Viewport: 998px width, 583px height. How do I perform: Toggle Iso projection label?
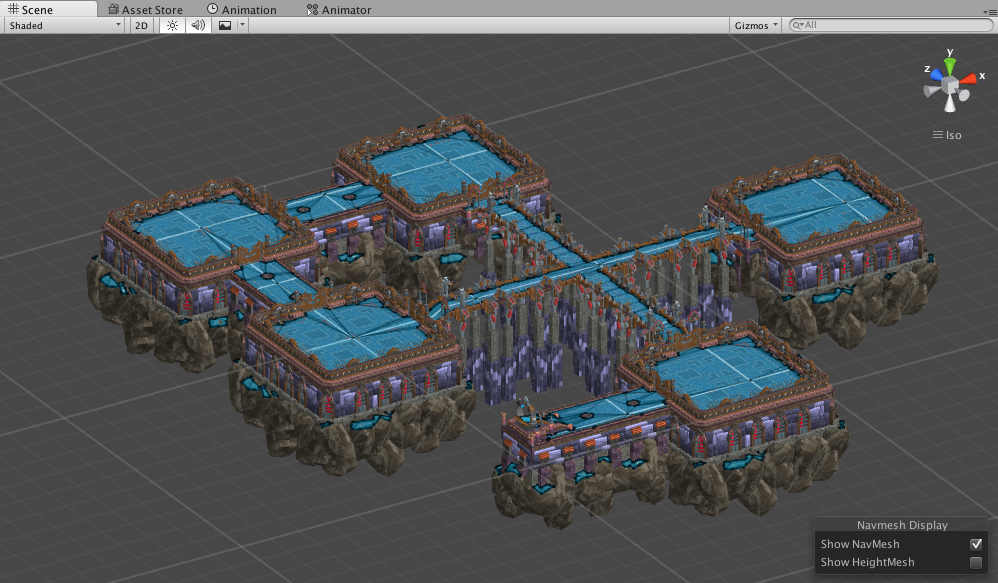pyautogui.click(x=947, y=135)
